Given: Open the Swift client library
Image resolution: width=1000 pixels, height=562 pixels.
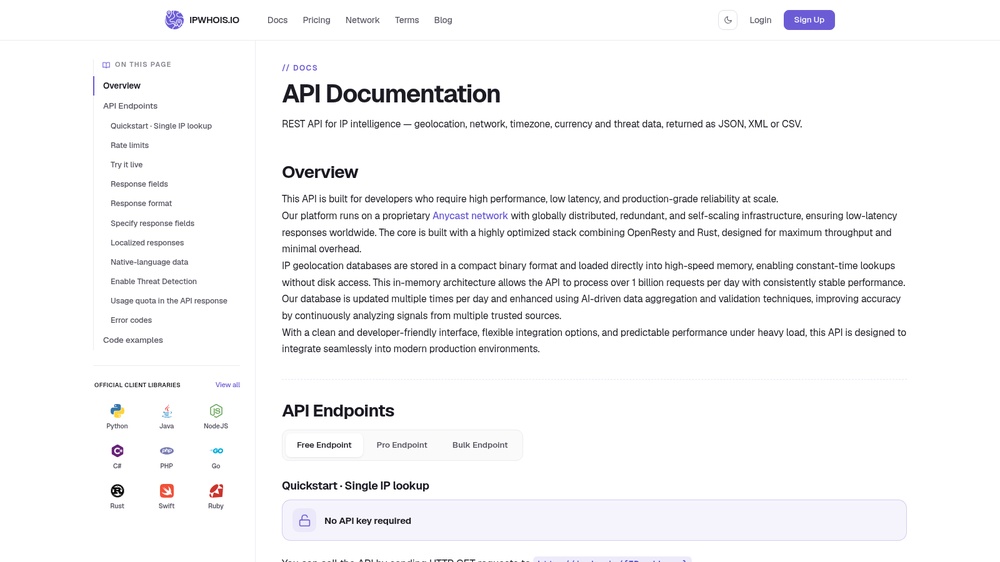Looking at the screenshot, I should 166,497.
